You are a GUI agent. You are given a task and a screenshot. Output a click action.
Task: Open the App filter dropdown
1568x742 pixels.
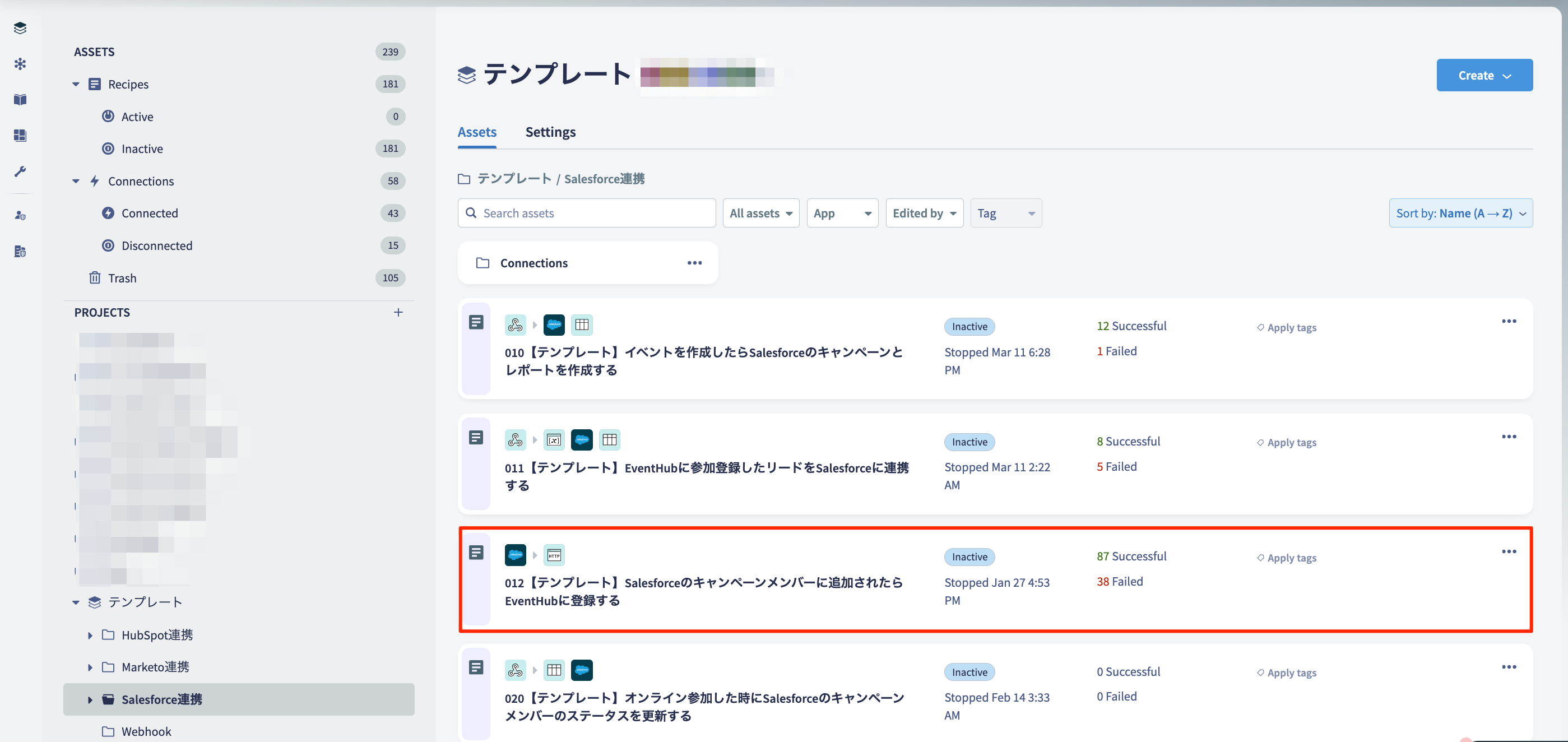pos(842,214)
